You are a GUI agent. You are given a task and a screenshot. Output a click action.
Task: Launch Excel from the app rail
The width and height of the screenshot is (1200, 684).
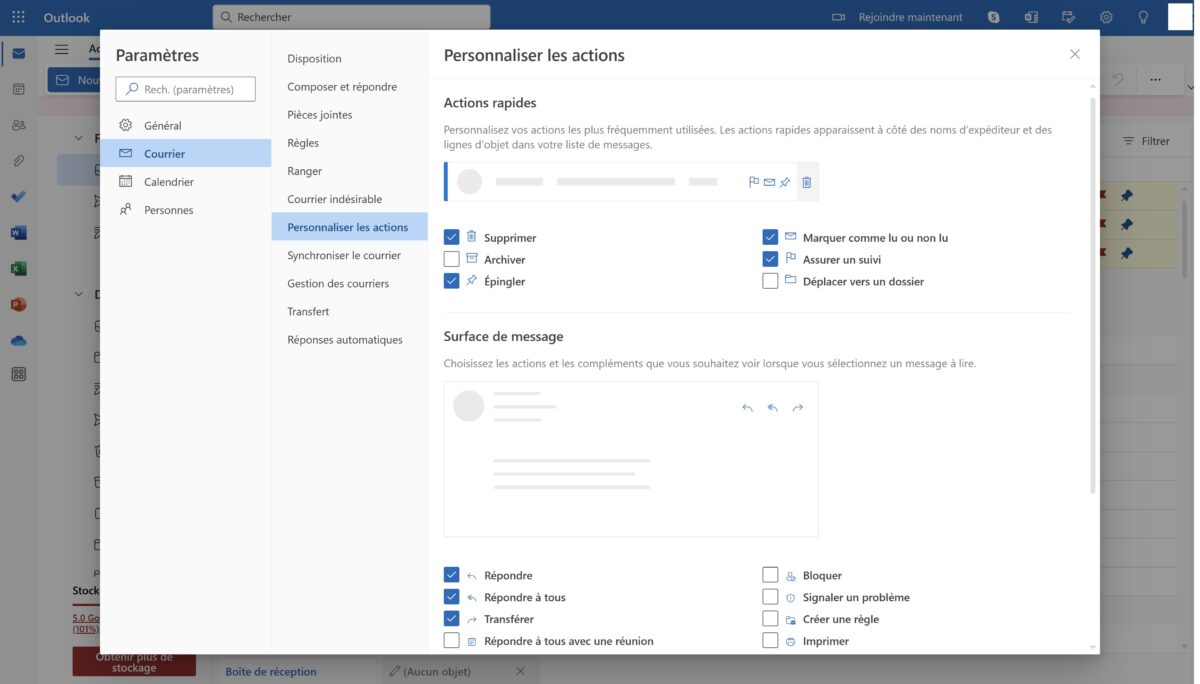pyautogui.click(x=18, y=269)
